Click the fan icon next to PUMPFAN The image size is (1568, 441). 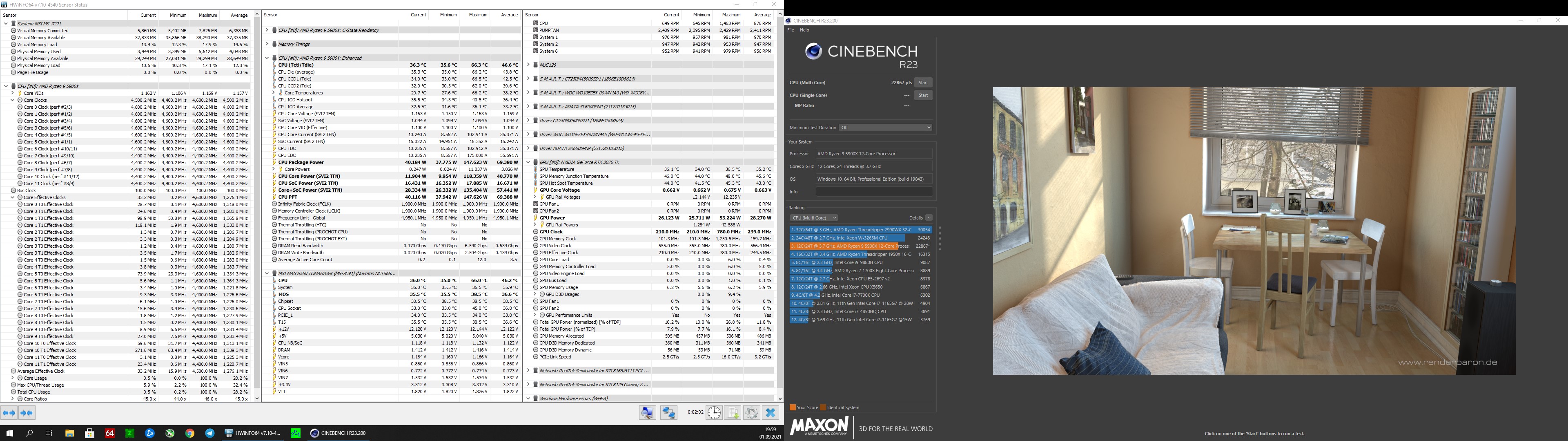click(536, 31)
